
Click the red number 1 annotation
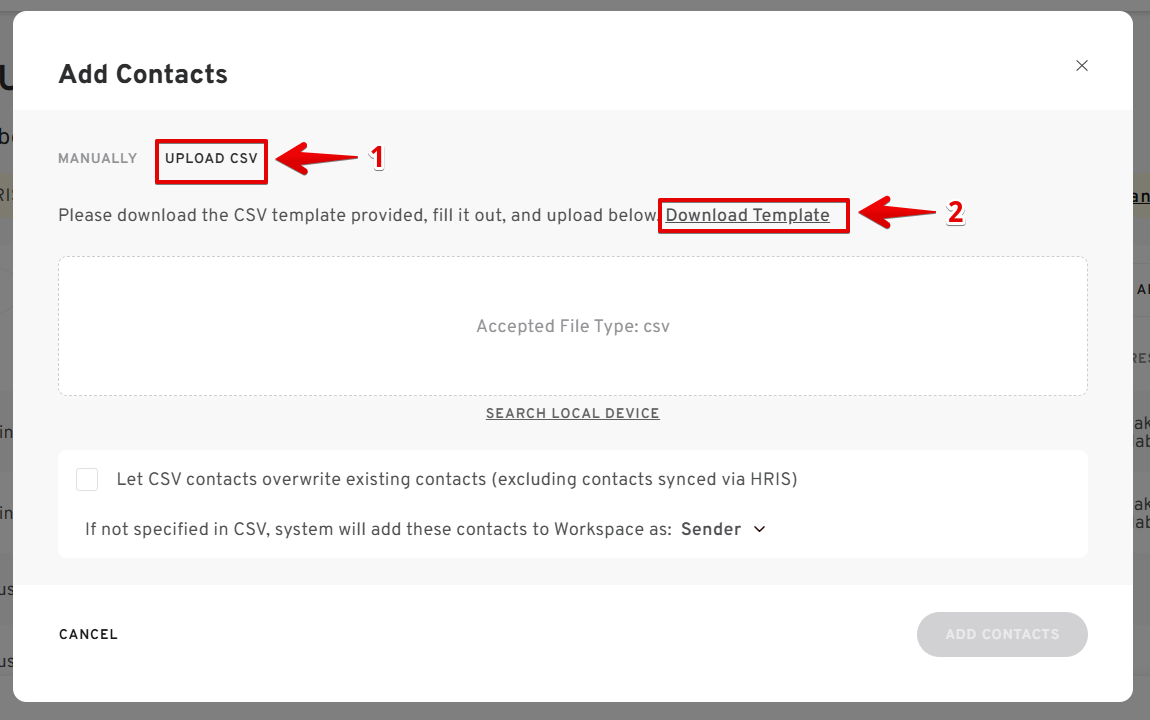click(377, 158)
